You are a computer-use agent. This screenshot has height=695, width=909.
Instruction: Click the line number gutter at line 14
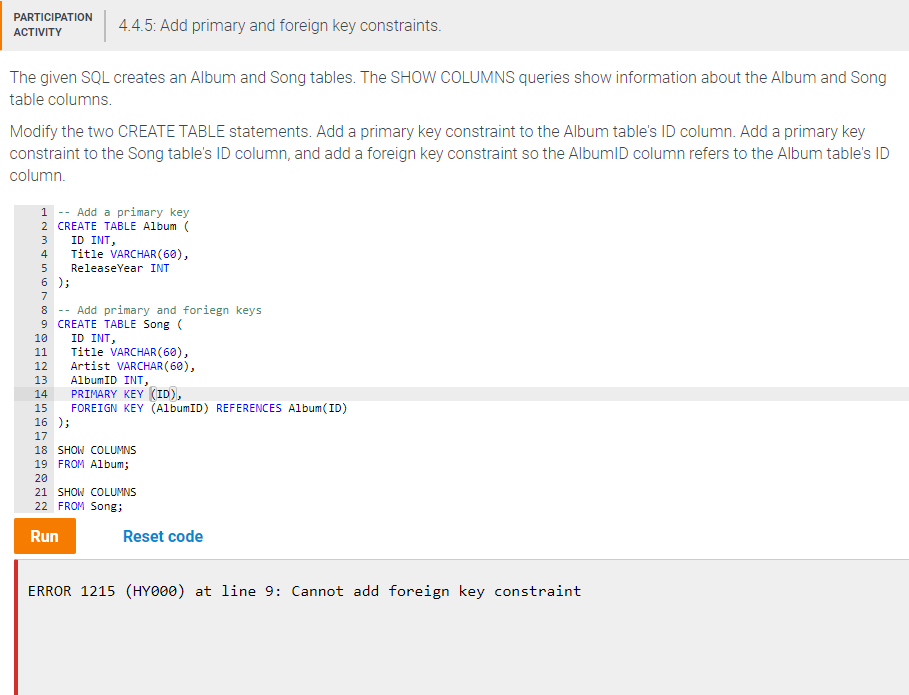[38, 394]
